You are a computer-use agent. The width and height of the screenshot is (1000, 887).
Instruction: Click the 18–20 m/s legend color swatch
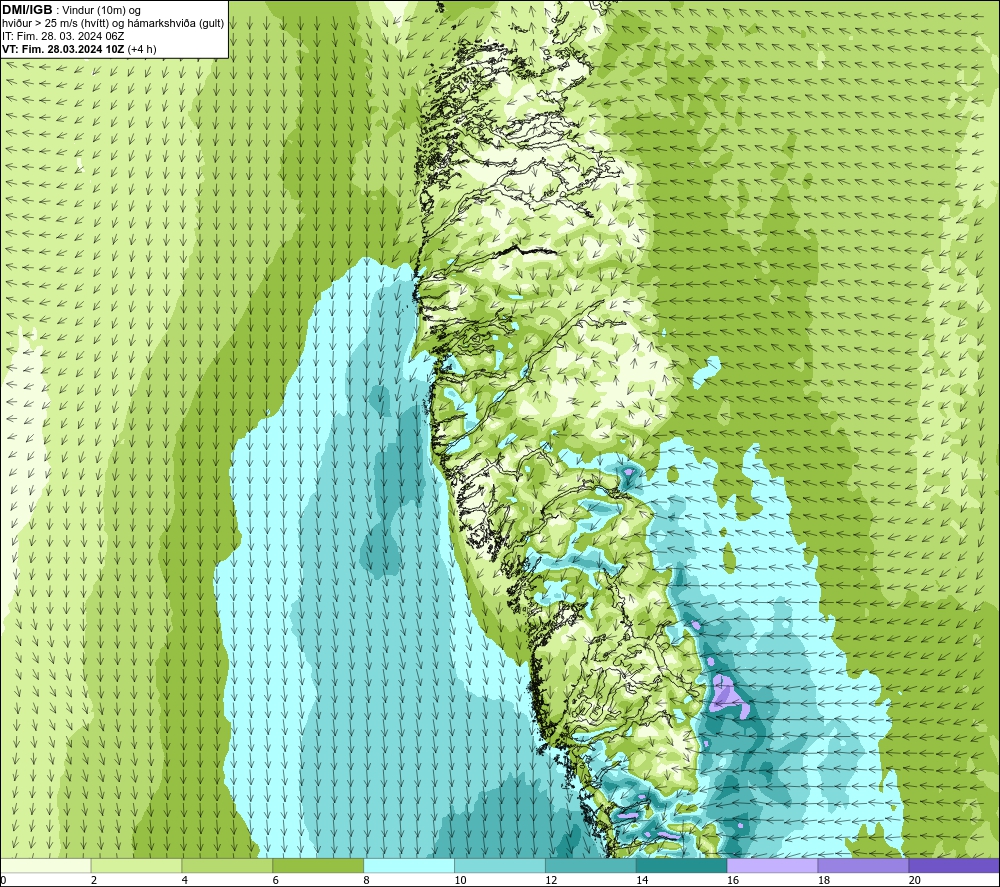coord(863,865)
